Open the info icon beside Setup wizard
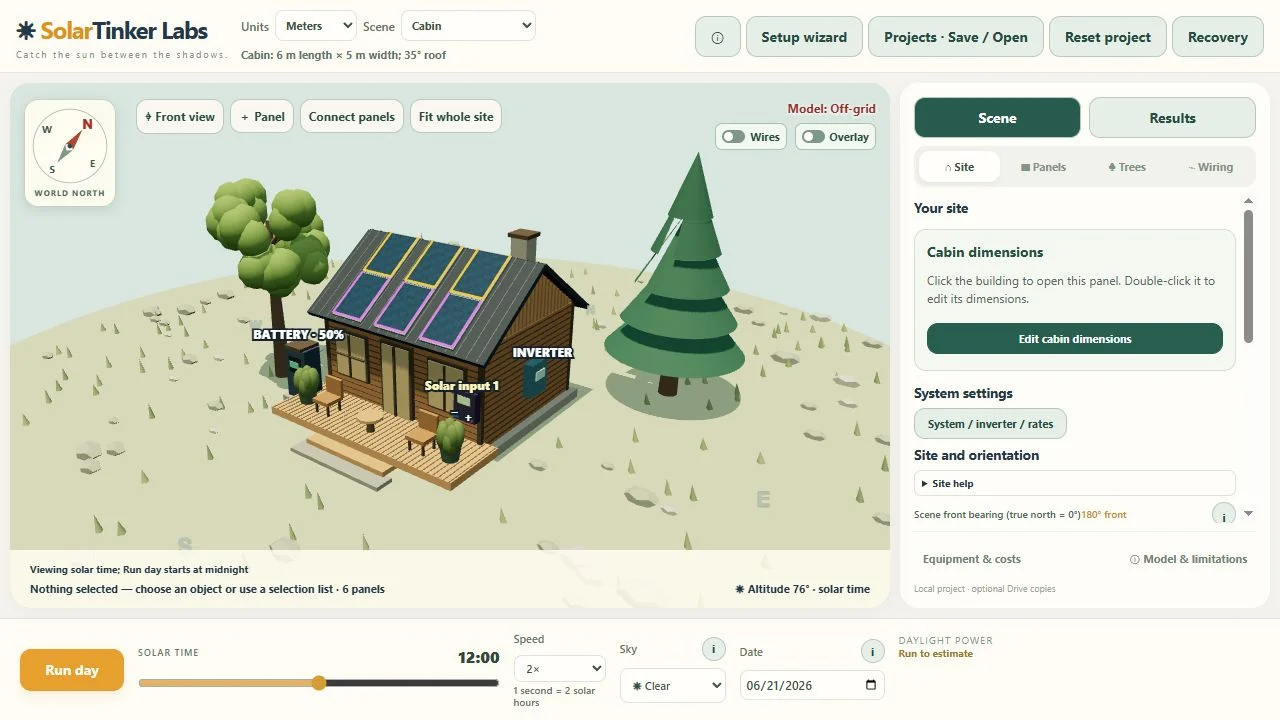Screen dimensions: 1280x720 [x=717, y=37]
